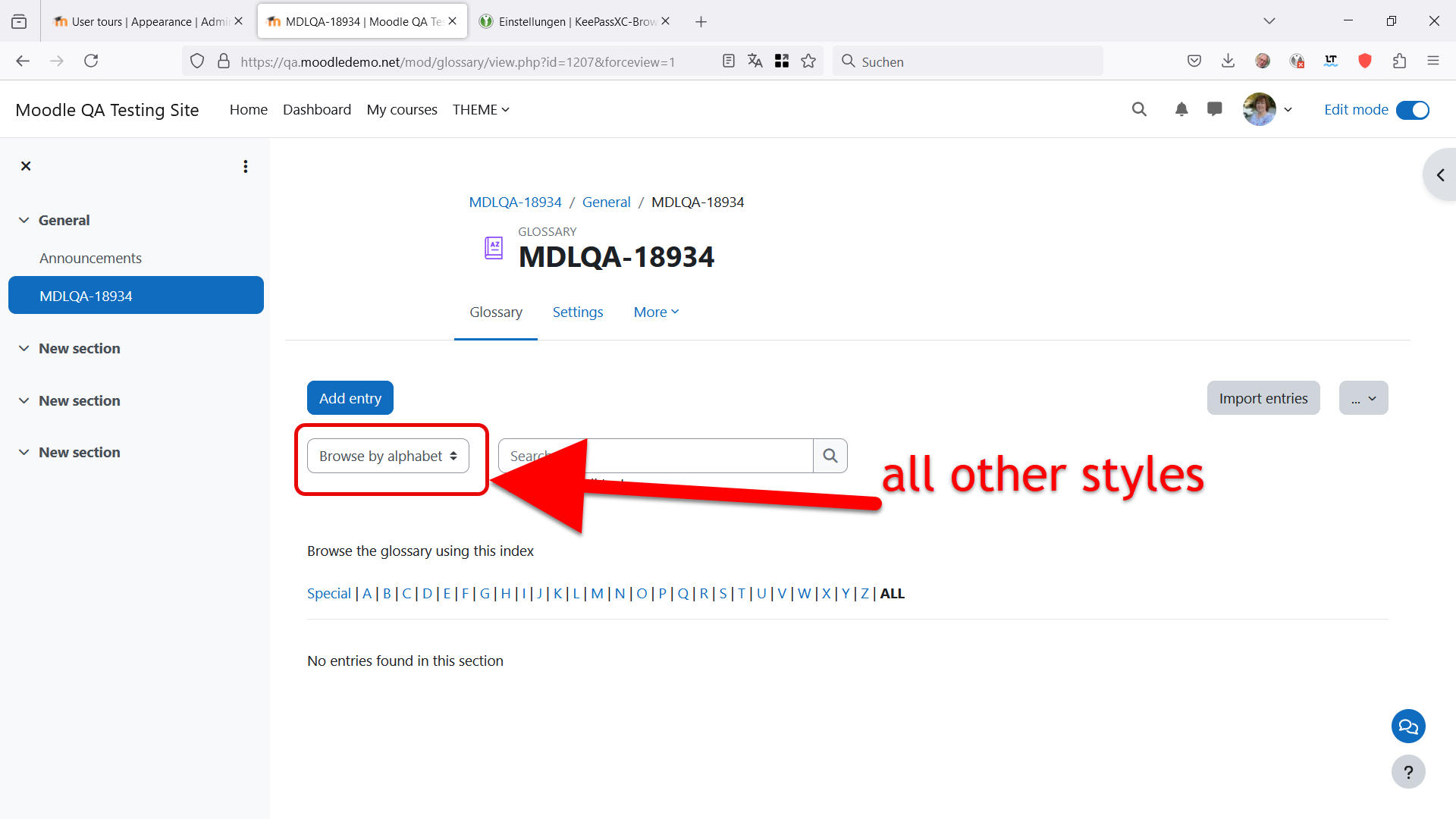Browse glossary entries under letter Z
The image size is (1456, 819).
[x=864, y=593]
